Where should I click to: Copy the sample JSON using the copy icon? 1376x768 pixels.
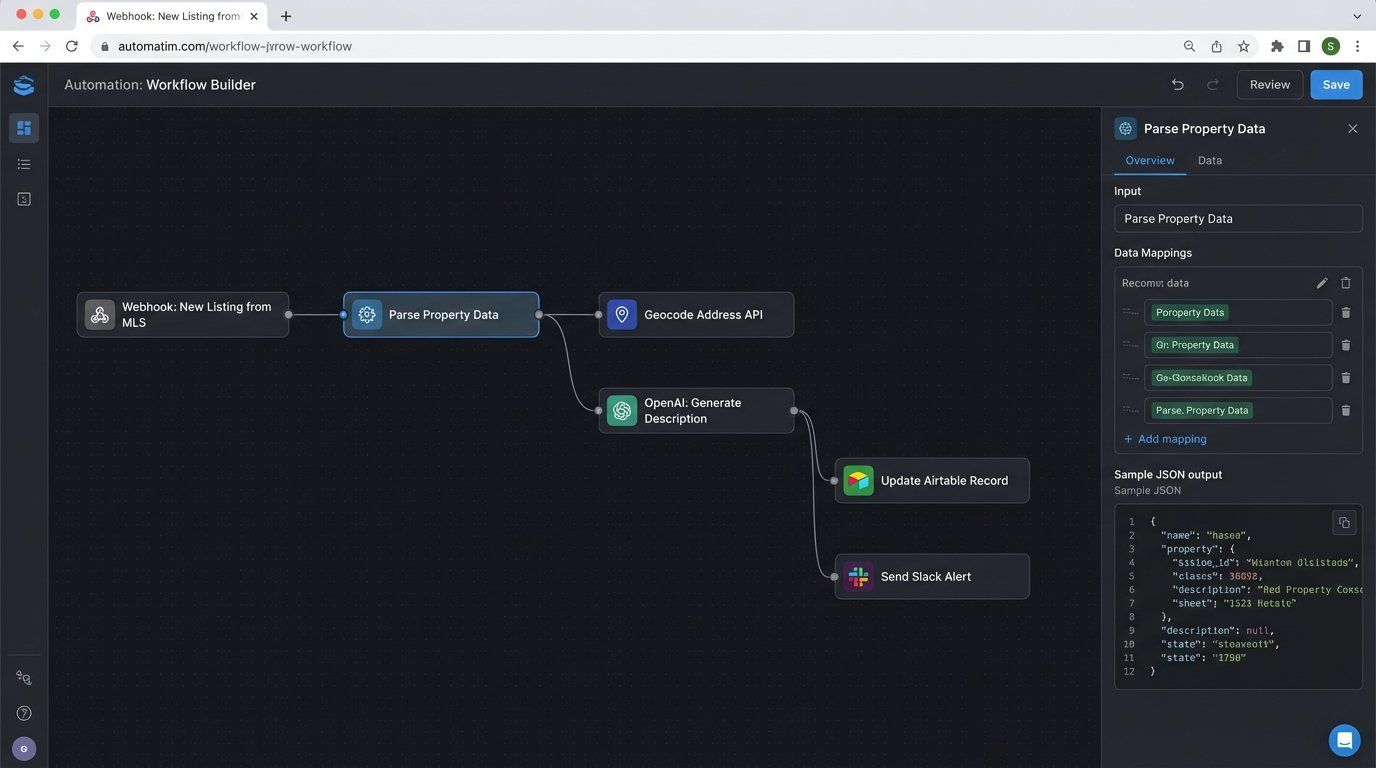point(1344,522)
